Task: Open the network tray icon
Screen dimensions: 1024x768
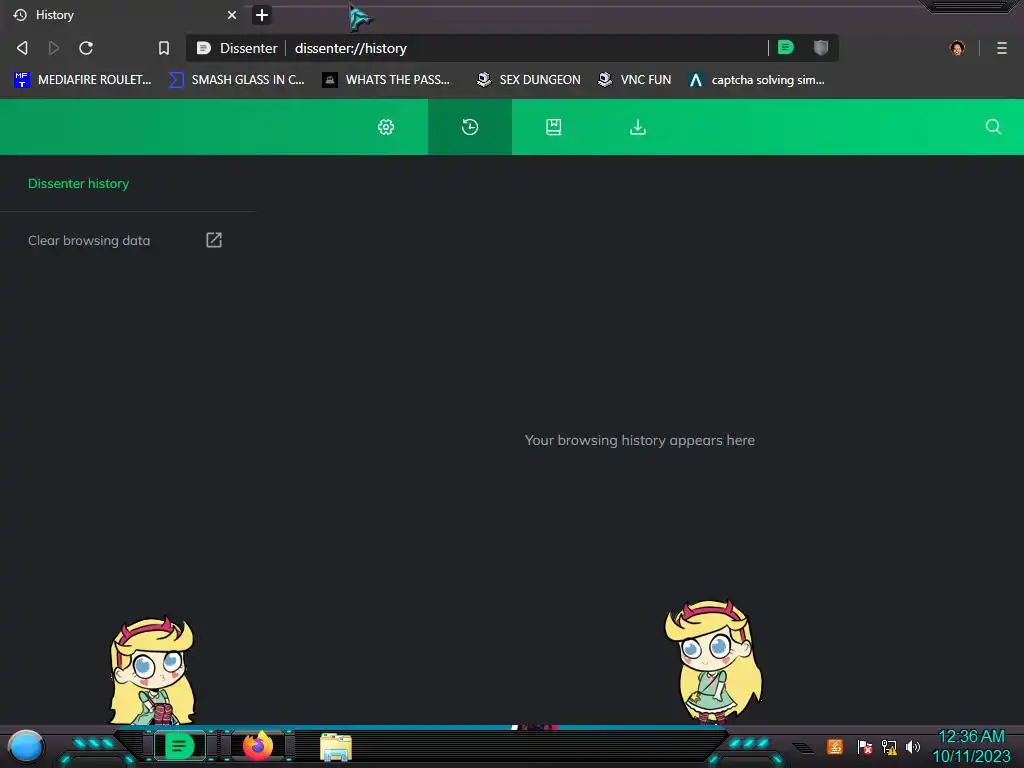Action: coord(889,746)
